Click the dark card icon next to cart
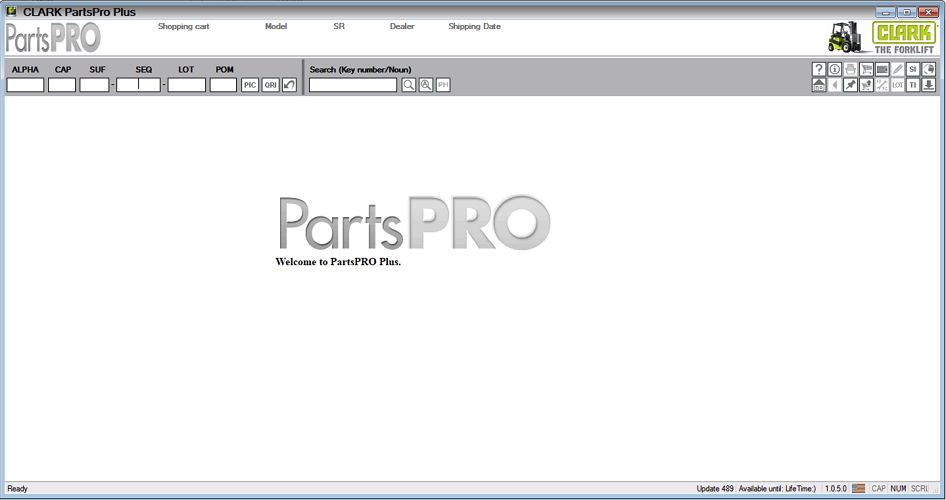This screenshot has width=946, height=500. click(x=882, y=69)
